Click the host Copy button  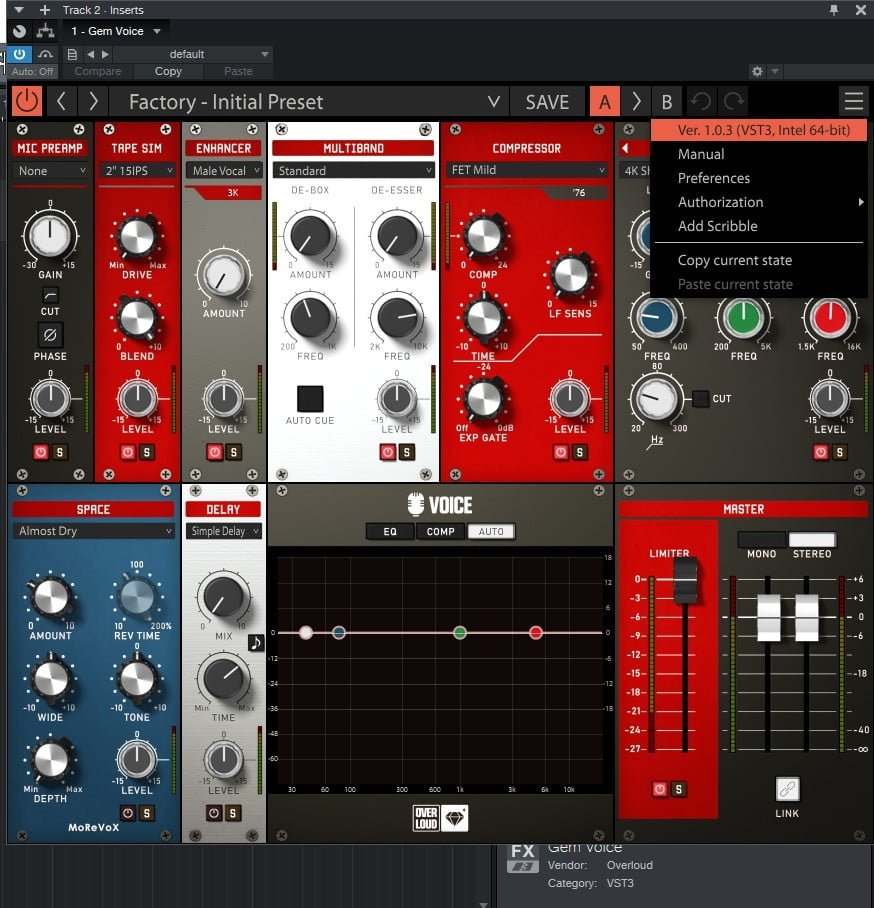click(168, 71)
